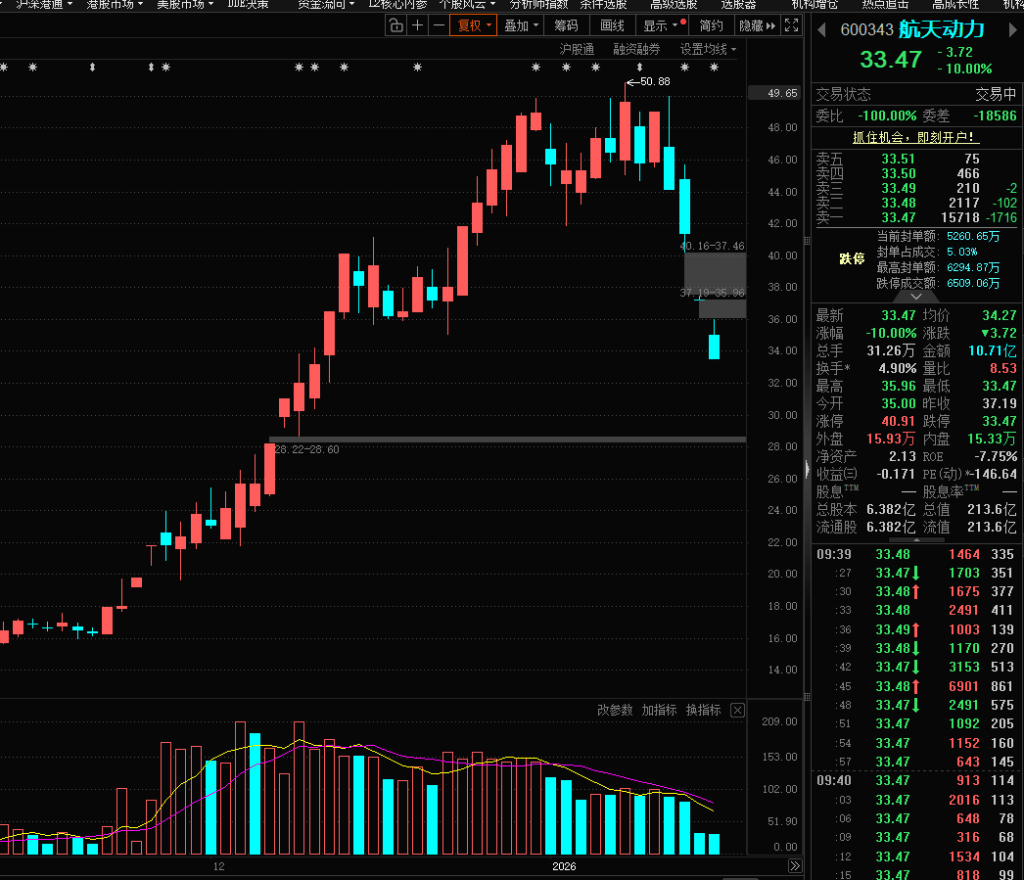Expand the 设置均线 moving average settings

coord(708,49)
